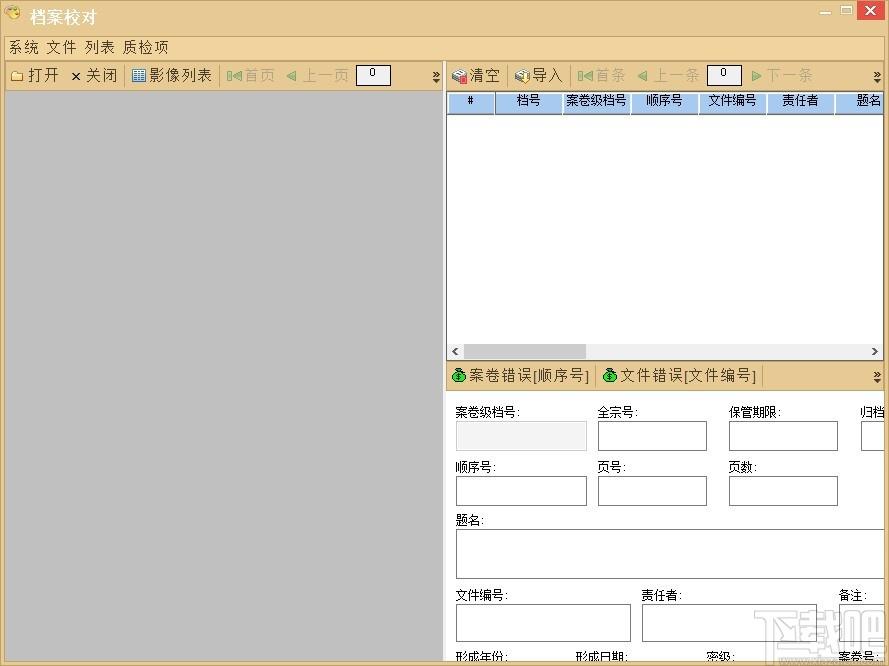889x666 pixels.
Task: Click the 打开 folder icon
Action: 17,76
